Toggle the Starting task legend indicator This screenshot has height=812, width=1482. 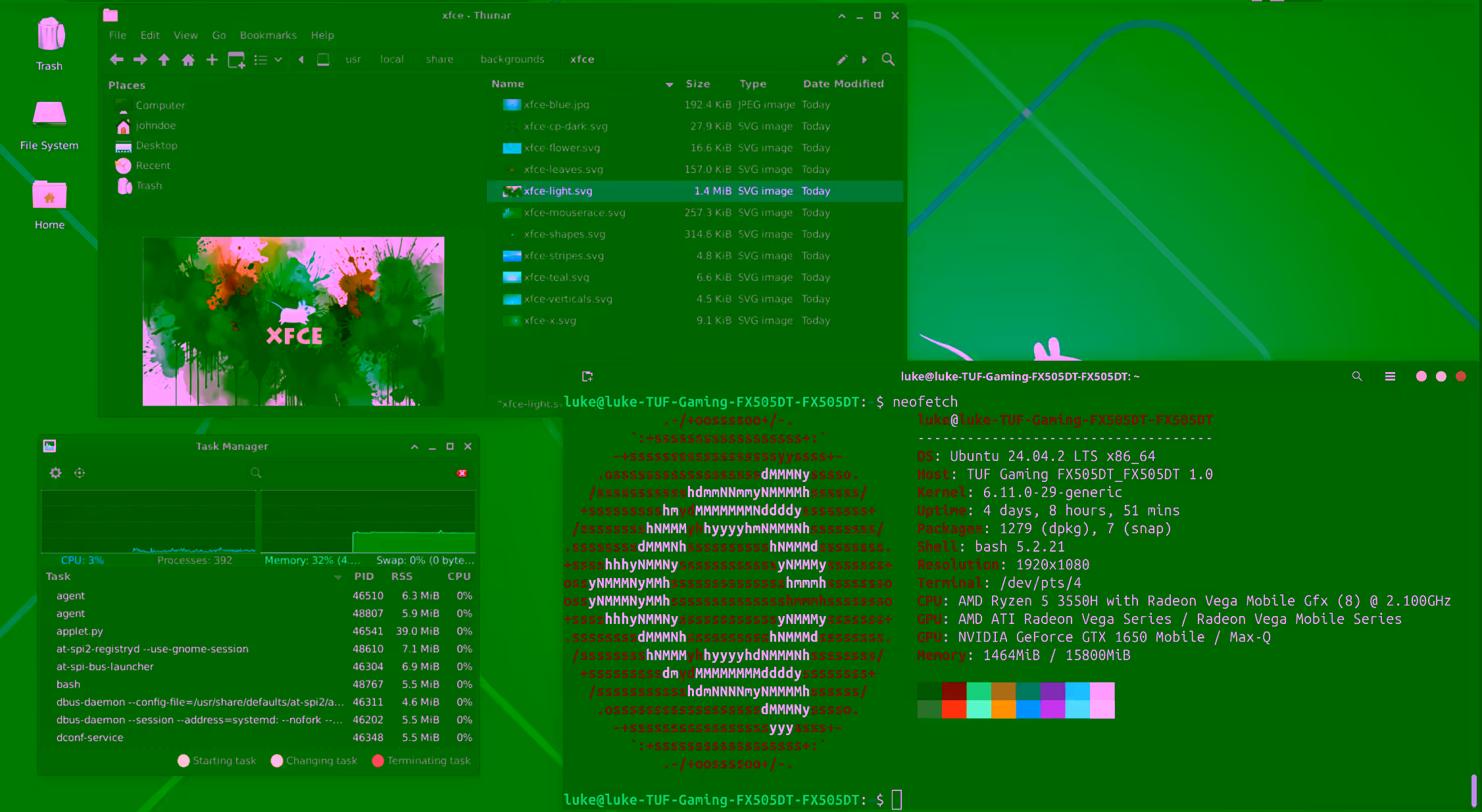pyautogui.click(x=184, y=761)
